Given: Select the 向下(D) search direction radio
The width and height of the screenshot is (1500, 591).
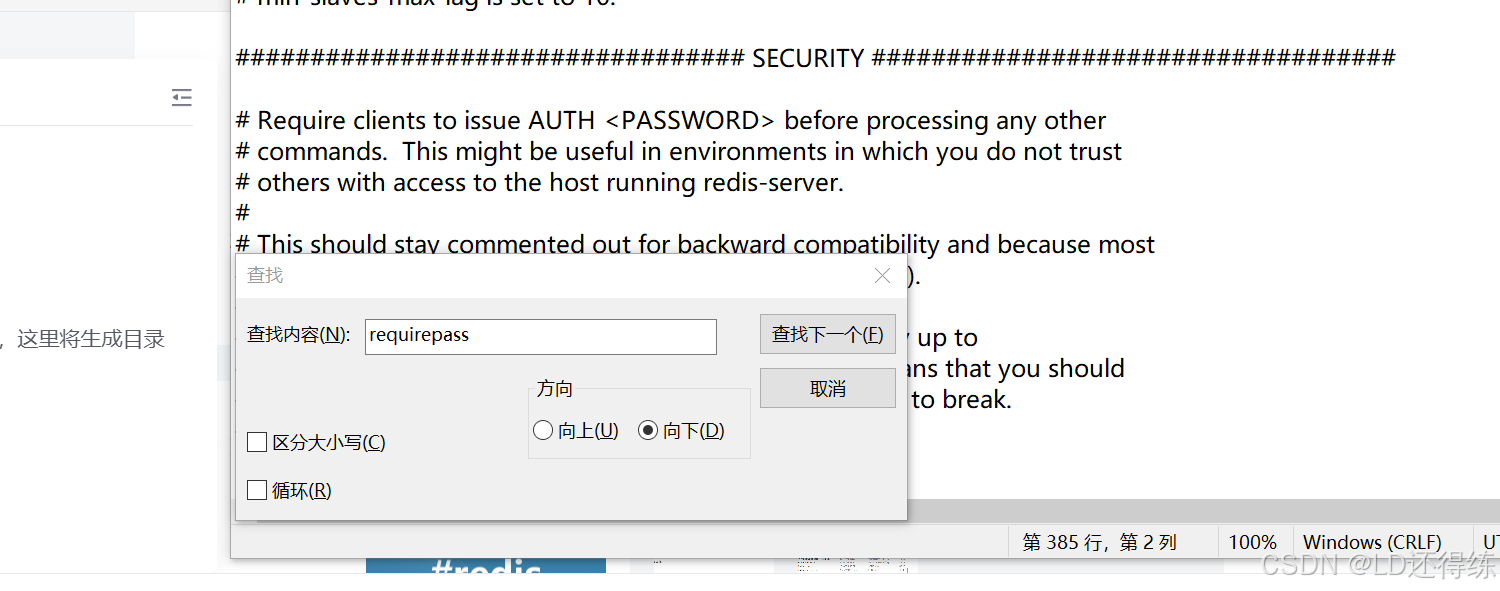Looking at the screenshot, I should (648, 430).
